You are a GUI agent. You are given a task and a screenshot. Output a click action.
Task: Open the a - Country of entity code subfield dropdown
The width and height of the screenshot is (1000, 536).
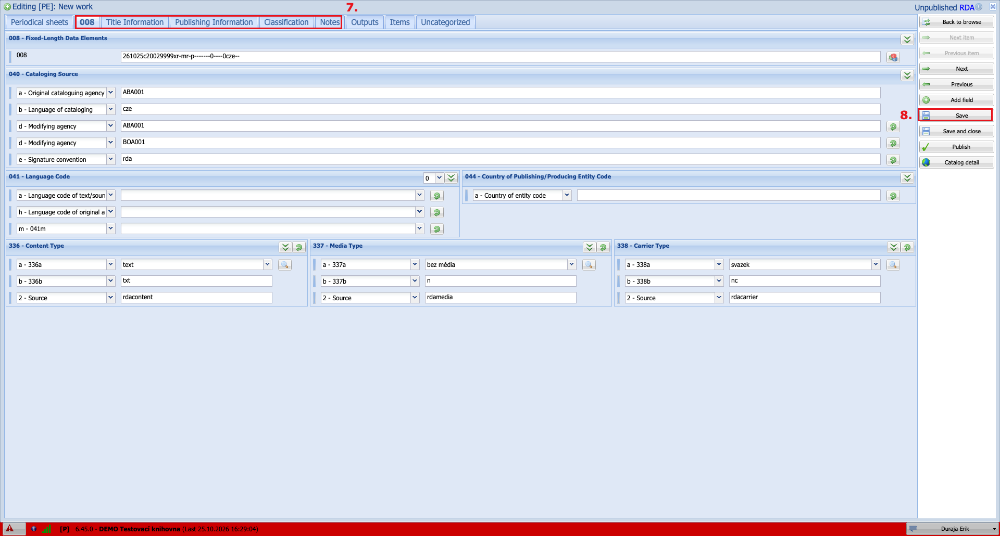point(567,195)
